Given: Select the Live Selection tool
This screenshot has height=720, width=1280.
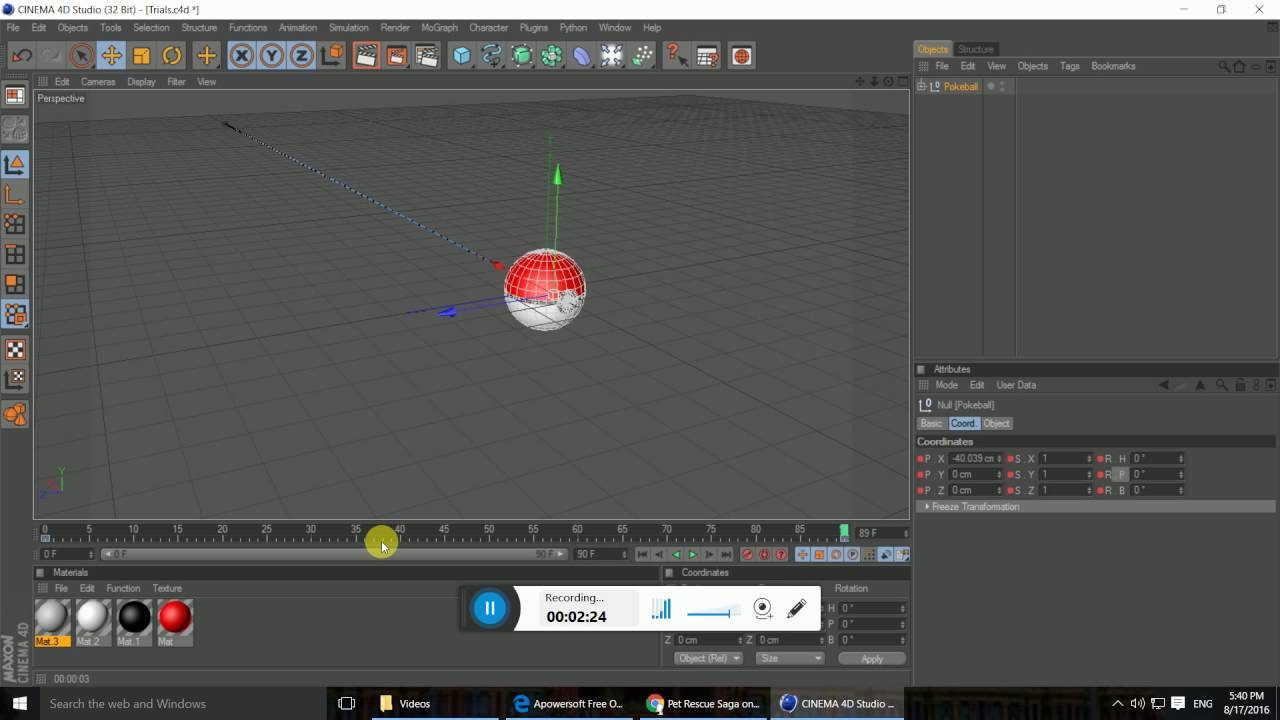Looking at the screenshot, I should click(82, 56).
